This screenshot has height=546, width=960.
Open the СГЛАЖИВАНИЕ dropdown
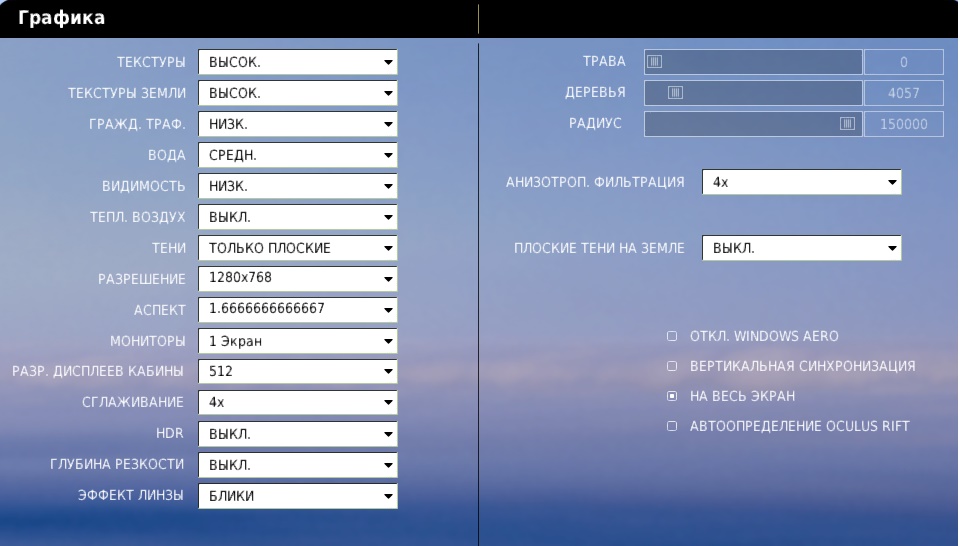click(298, 402)
